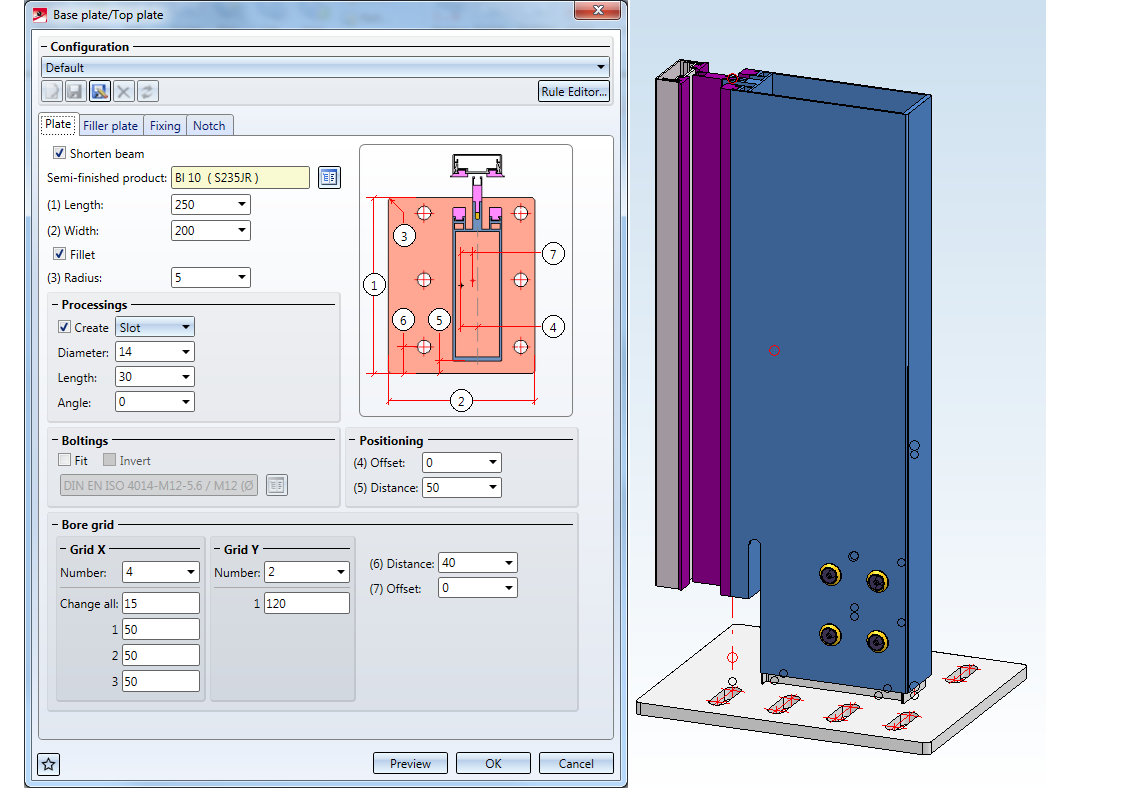Viewport: 1134px width, 789px height.
Task: Toggle the Create processing checkbox
Action: pos(65,327)
